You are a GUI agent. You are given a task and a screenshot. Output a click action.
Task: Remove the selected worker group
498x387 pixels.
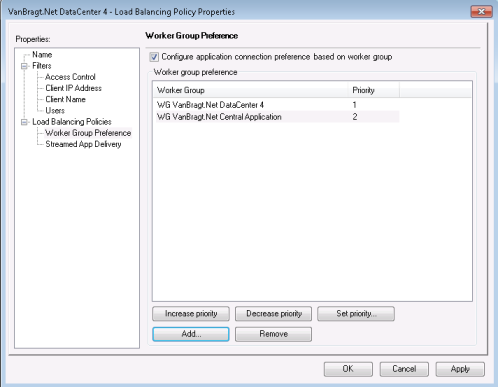(274, 334)
